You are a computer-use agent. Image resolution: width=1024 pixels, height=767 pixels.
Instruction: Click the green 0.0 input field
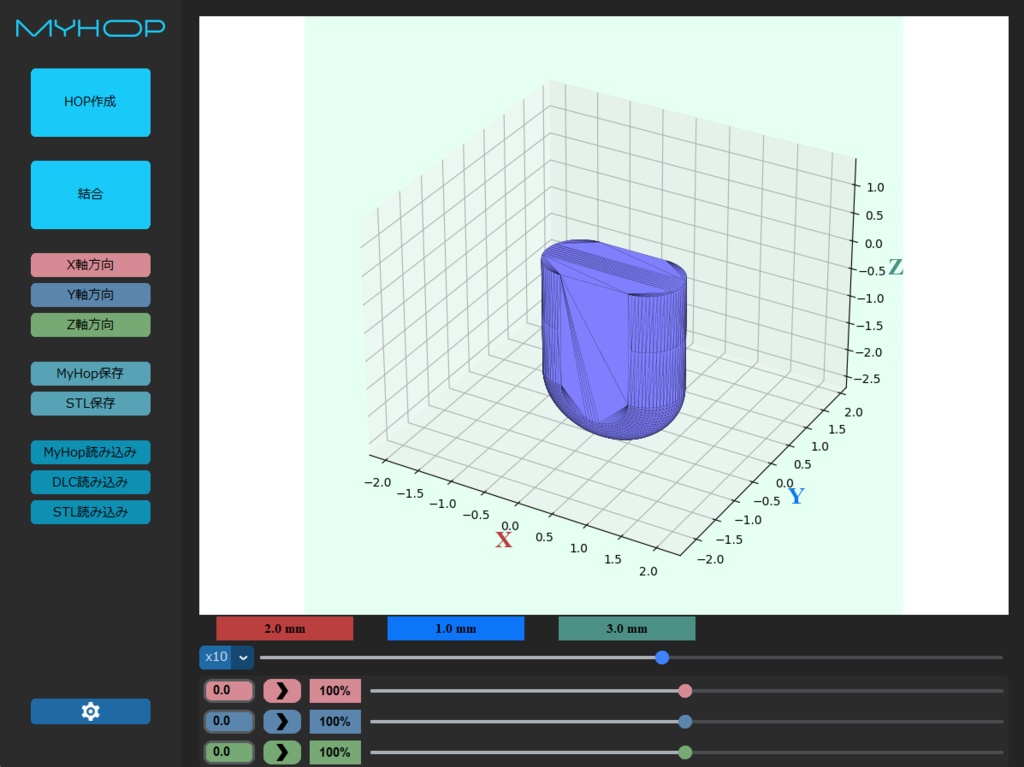pyautogui.click(x=229, y=752)
